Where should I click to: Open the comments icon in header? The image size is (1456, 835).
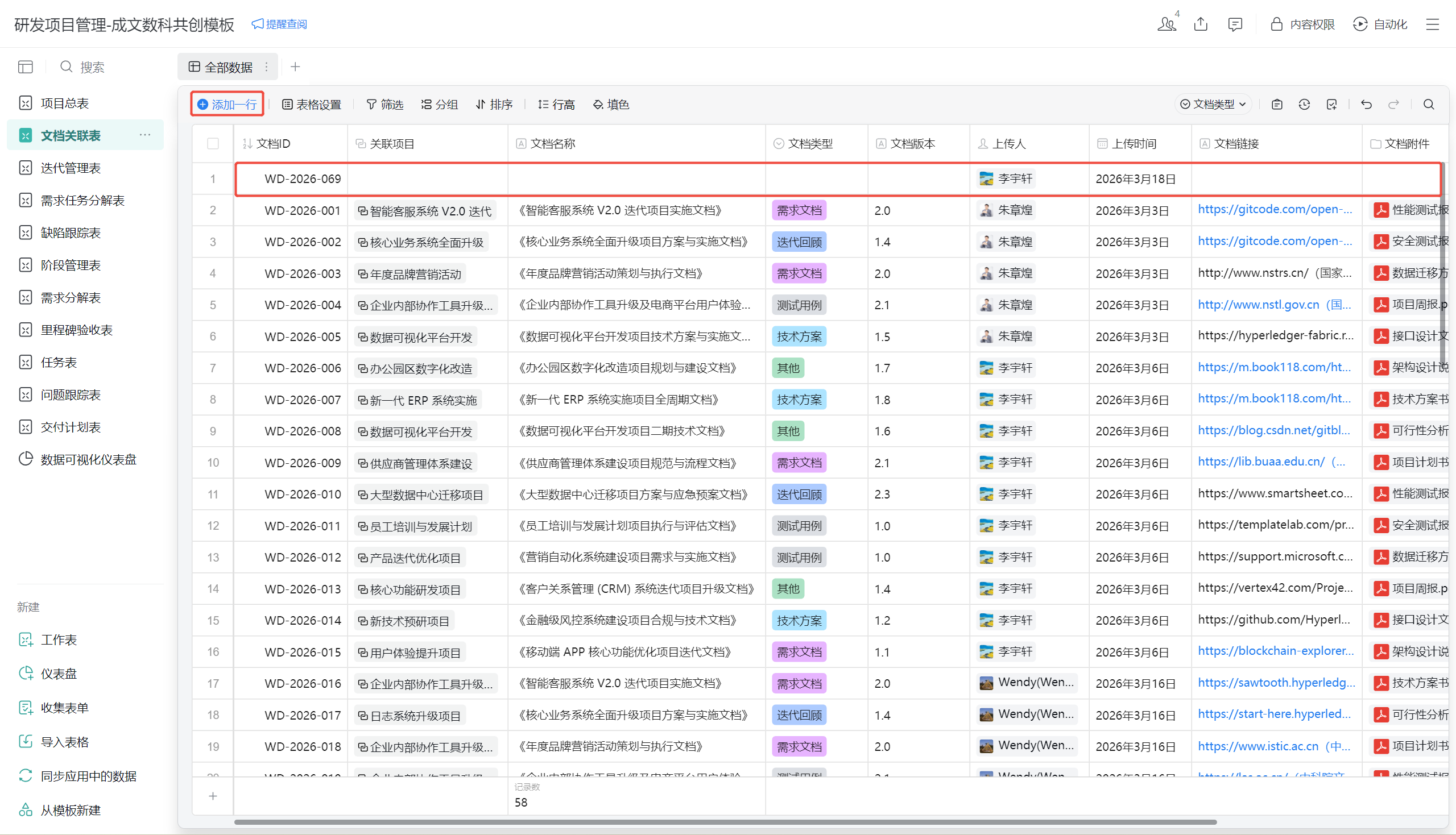(1235, 24)
